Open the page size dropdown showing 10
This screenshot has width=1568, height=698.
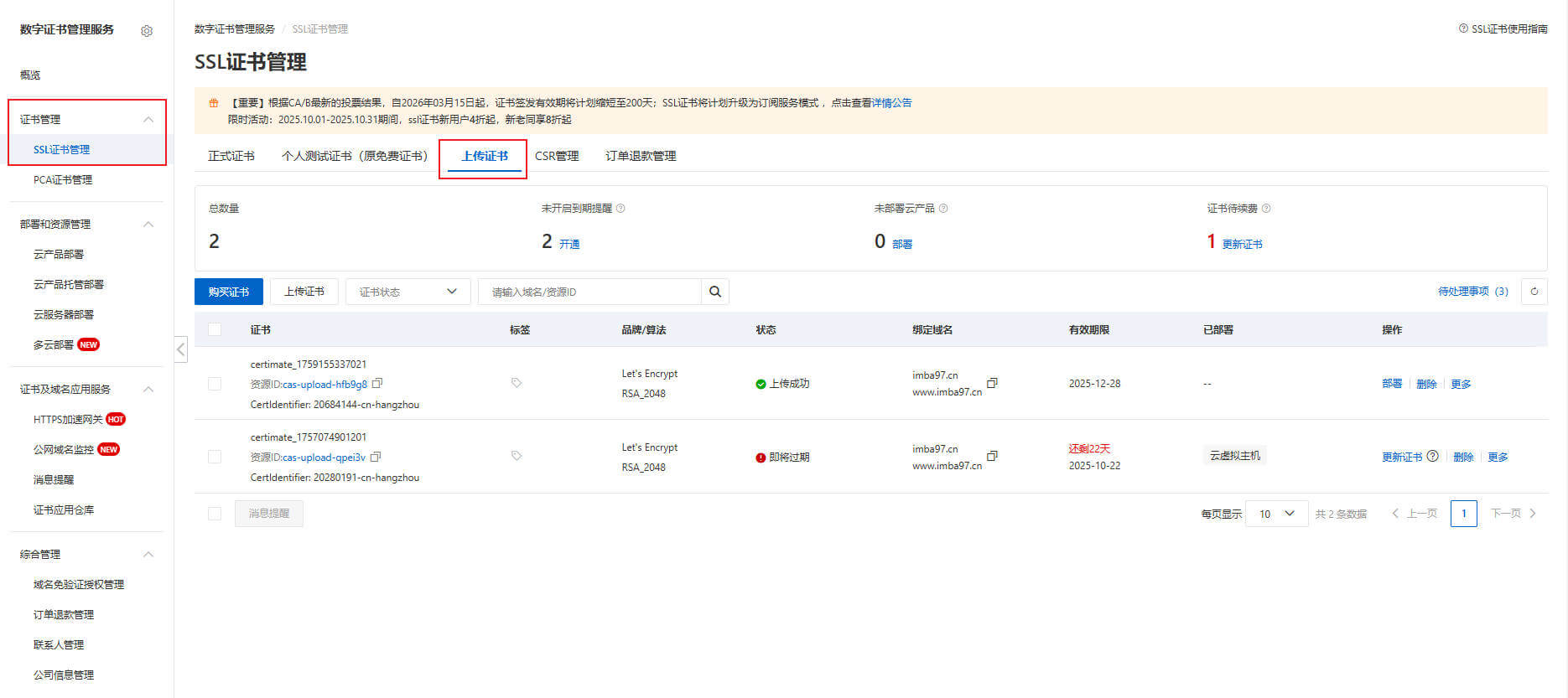click(1276, 514)
